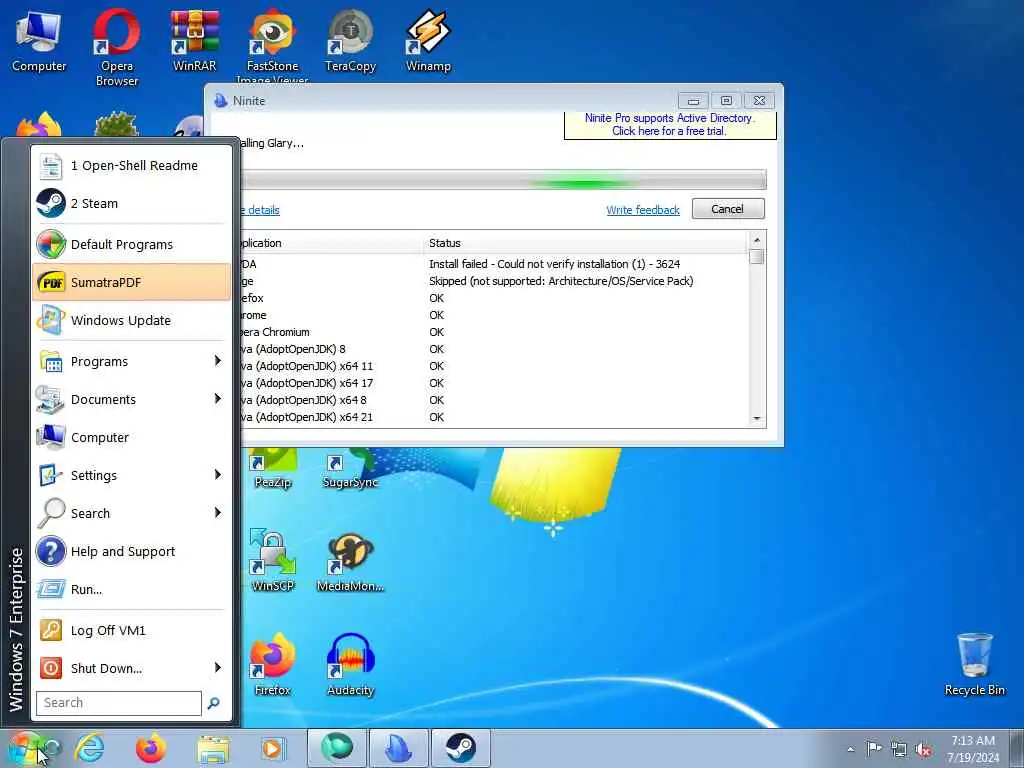Open Firefox from the taskbar
Image resolution: width=1024 pixels, height=768 pixels.
pos(150,748)
